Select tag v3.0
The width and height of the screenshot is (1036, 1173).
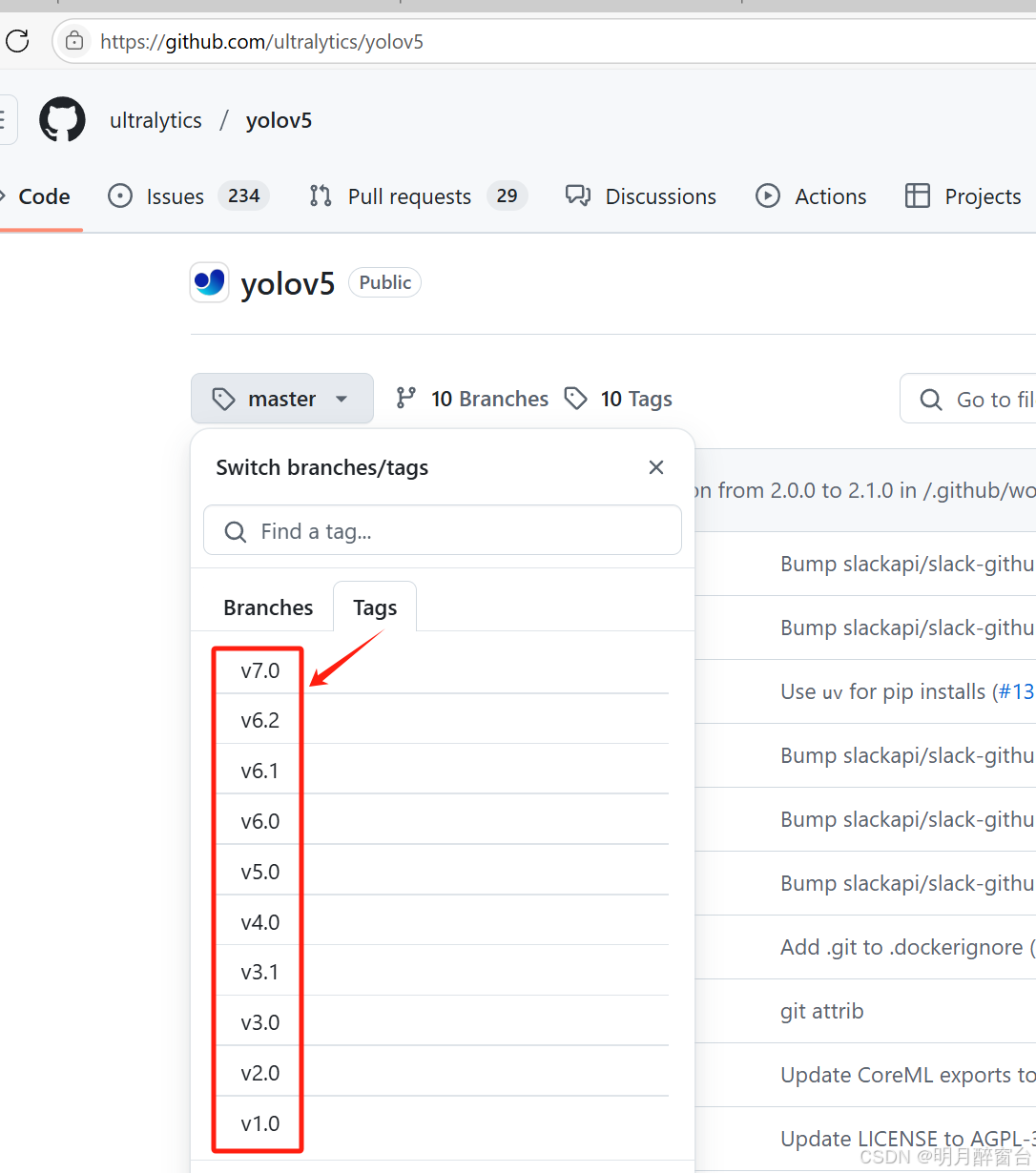click(443, 1022)
